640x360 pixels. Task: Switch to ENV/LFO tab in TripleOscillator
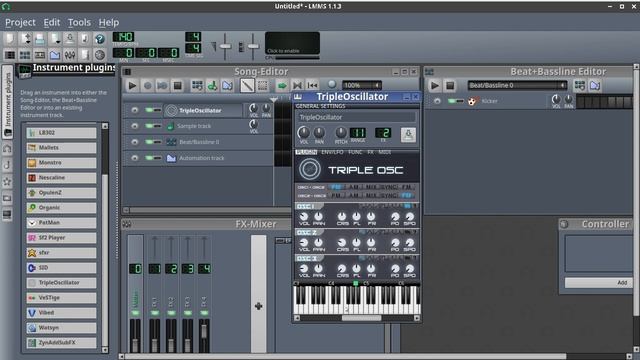click(332, 152)
